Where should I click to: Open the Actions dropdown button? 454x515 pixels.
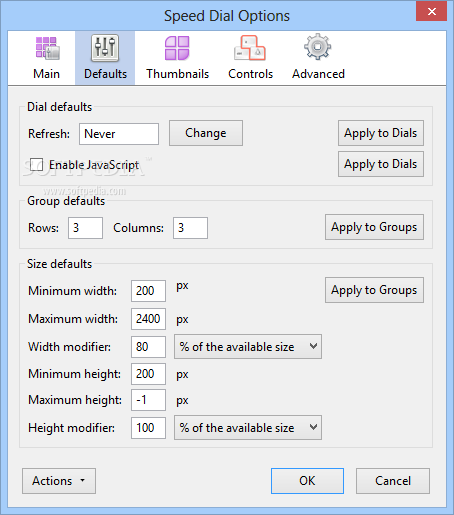point(59,481)
